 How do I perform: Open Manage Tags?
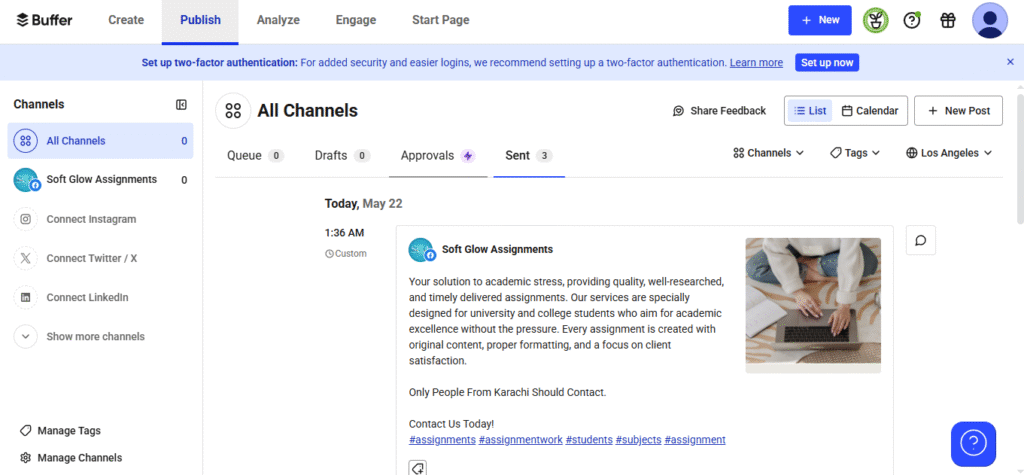(61, 431)
